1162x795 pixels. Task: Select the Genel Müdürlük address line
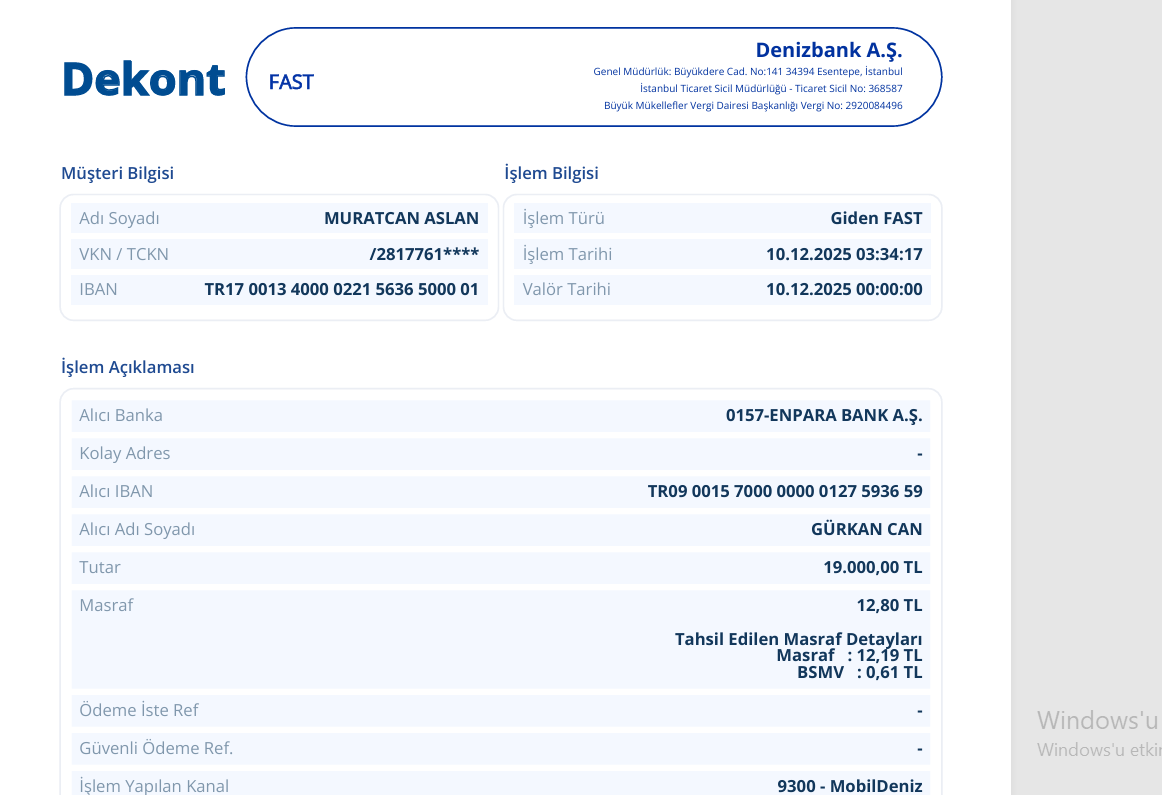click(x=748, y=72)
